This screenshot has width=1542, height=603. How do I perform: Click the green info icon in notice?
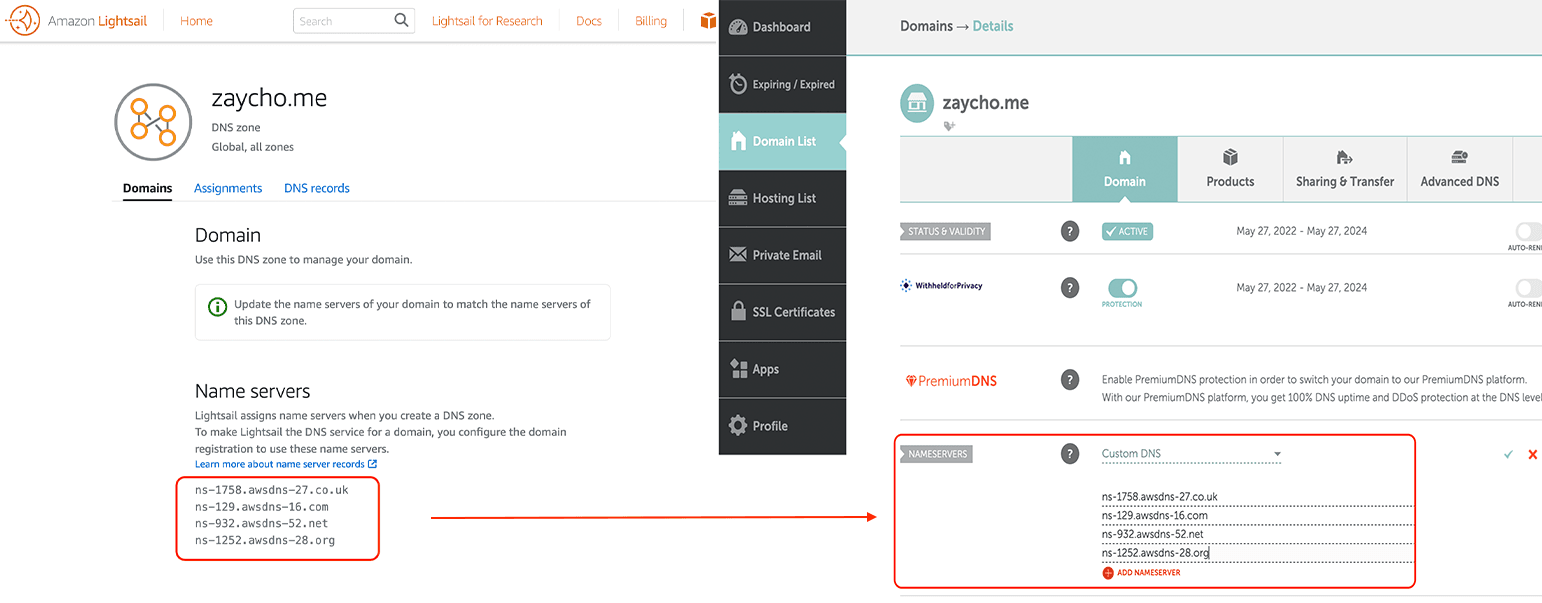217,307
